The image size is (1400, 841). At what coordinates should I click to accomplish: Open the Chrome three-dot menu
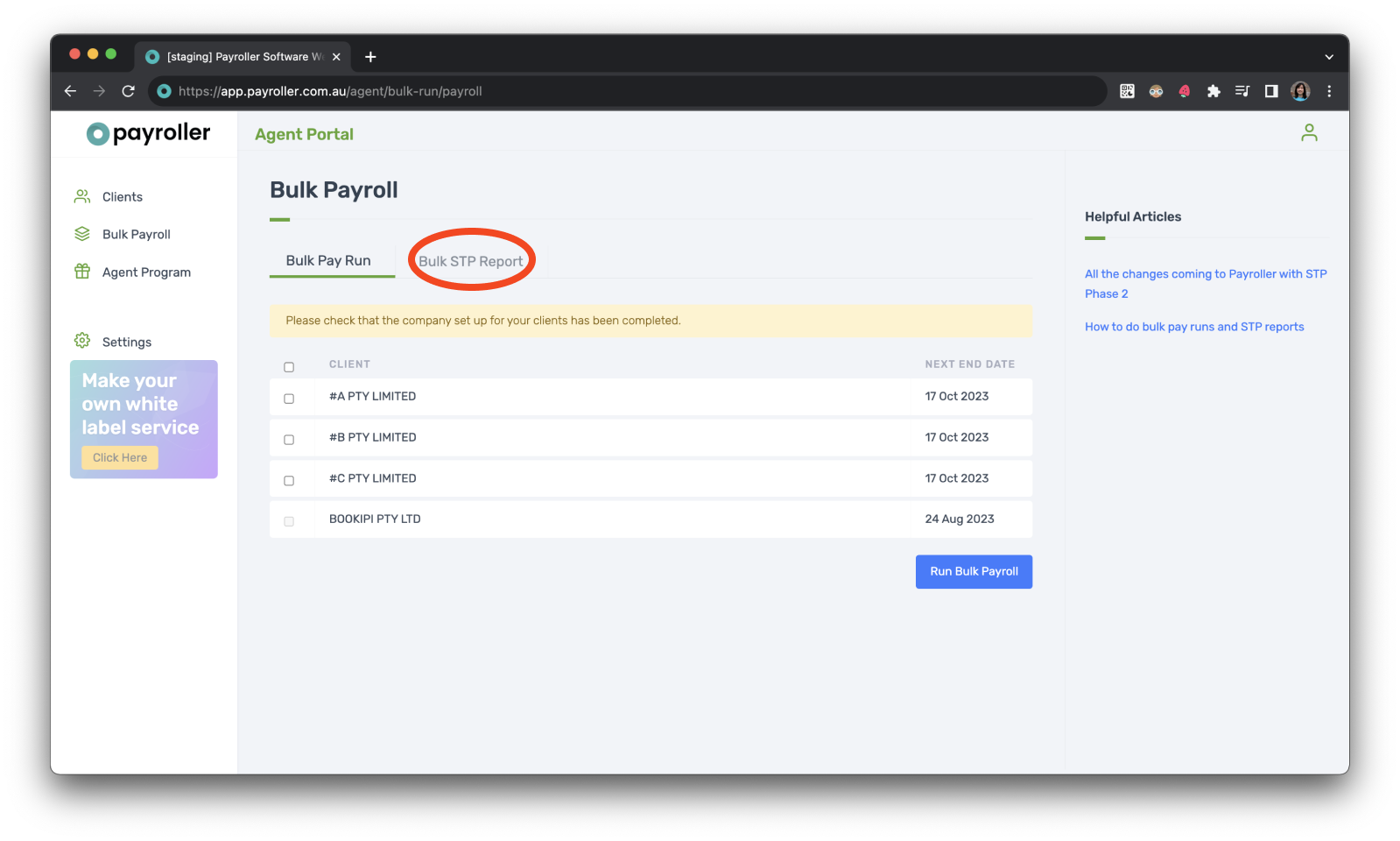[x=1329, y=91]
